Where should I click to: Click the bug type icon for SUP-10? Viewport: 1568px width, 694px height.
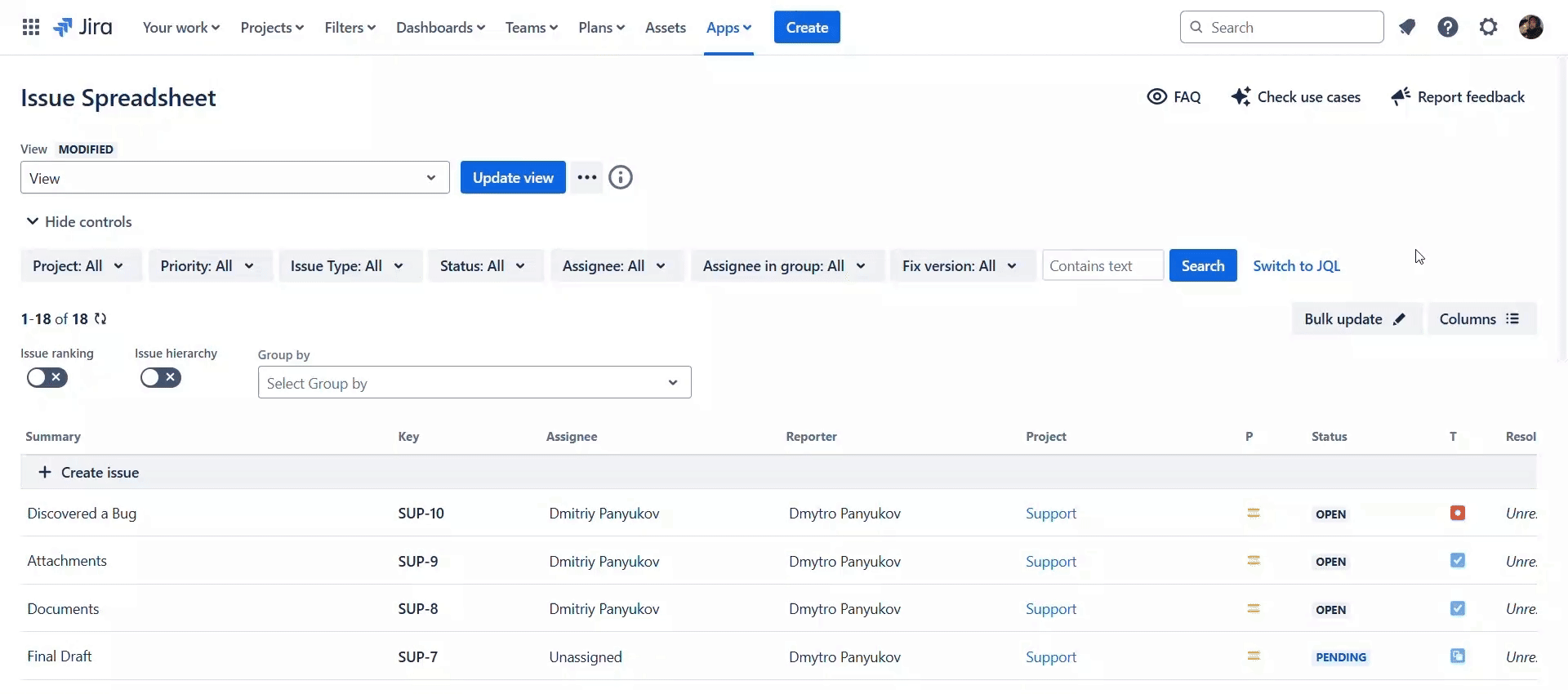coord(1457,514)
